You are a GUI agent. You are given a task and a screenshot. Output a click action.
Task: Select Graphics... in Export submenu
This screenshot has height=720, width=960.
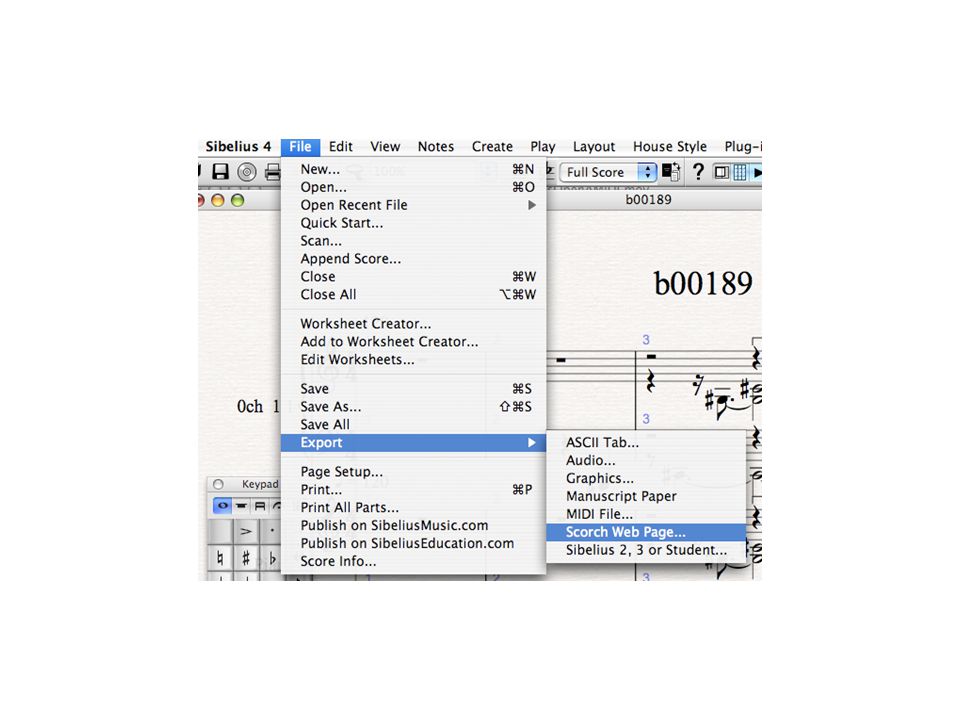tap(646, 478)
